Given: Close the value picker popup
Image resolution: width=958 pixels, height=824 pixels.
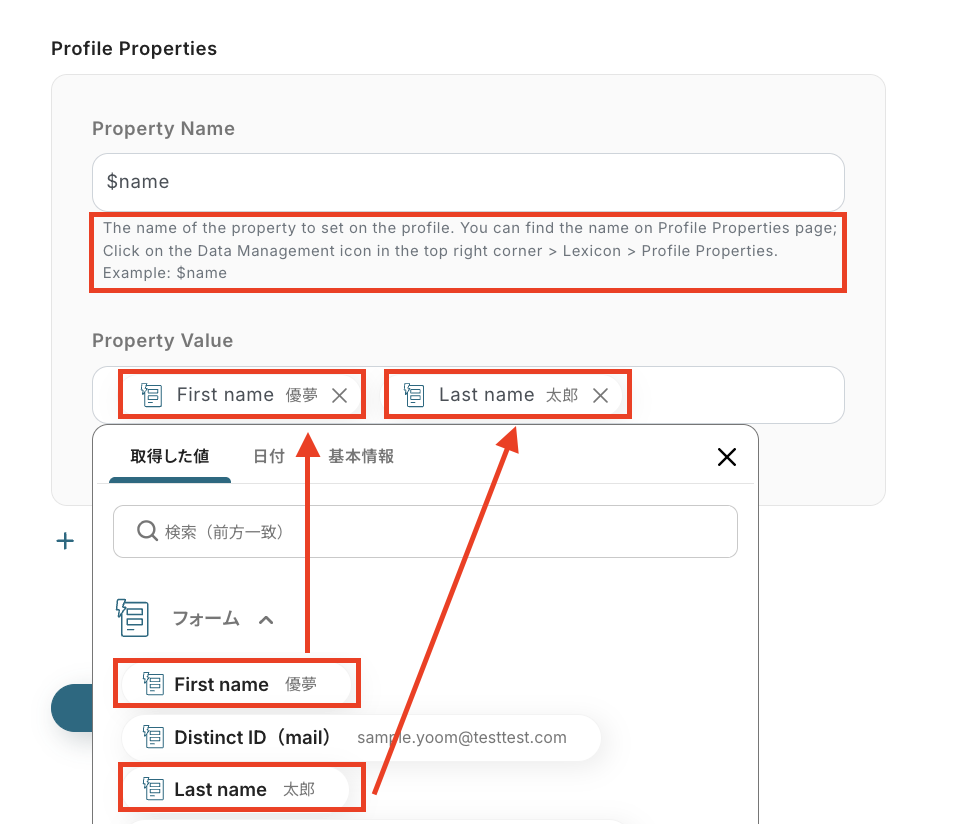Looking at the screenshot, I should 727,457.
